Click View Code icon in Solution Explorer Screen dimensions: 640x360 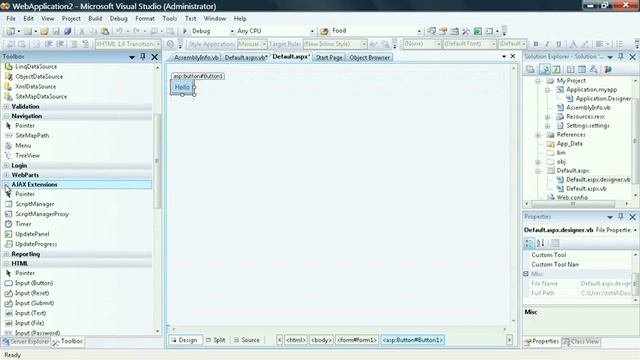pyautogui.click(x=570, y=69)
